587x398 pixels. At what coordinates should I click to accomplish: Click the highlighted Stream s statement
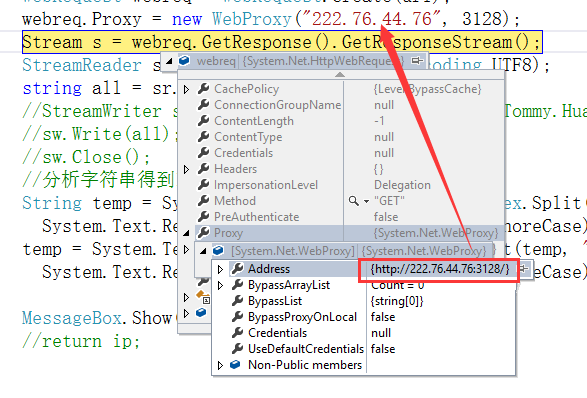(x=282, y=42)
